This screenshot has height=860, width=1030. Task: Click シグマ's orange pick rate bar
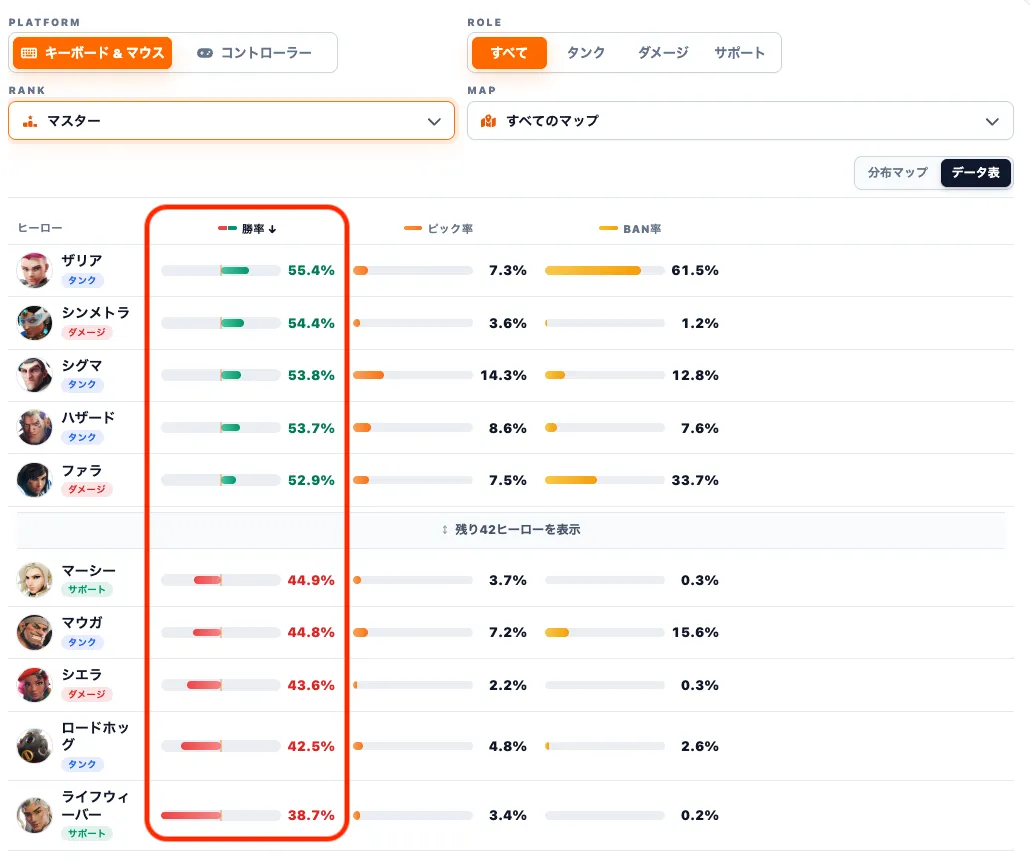click(369, 375)
